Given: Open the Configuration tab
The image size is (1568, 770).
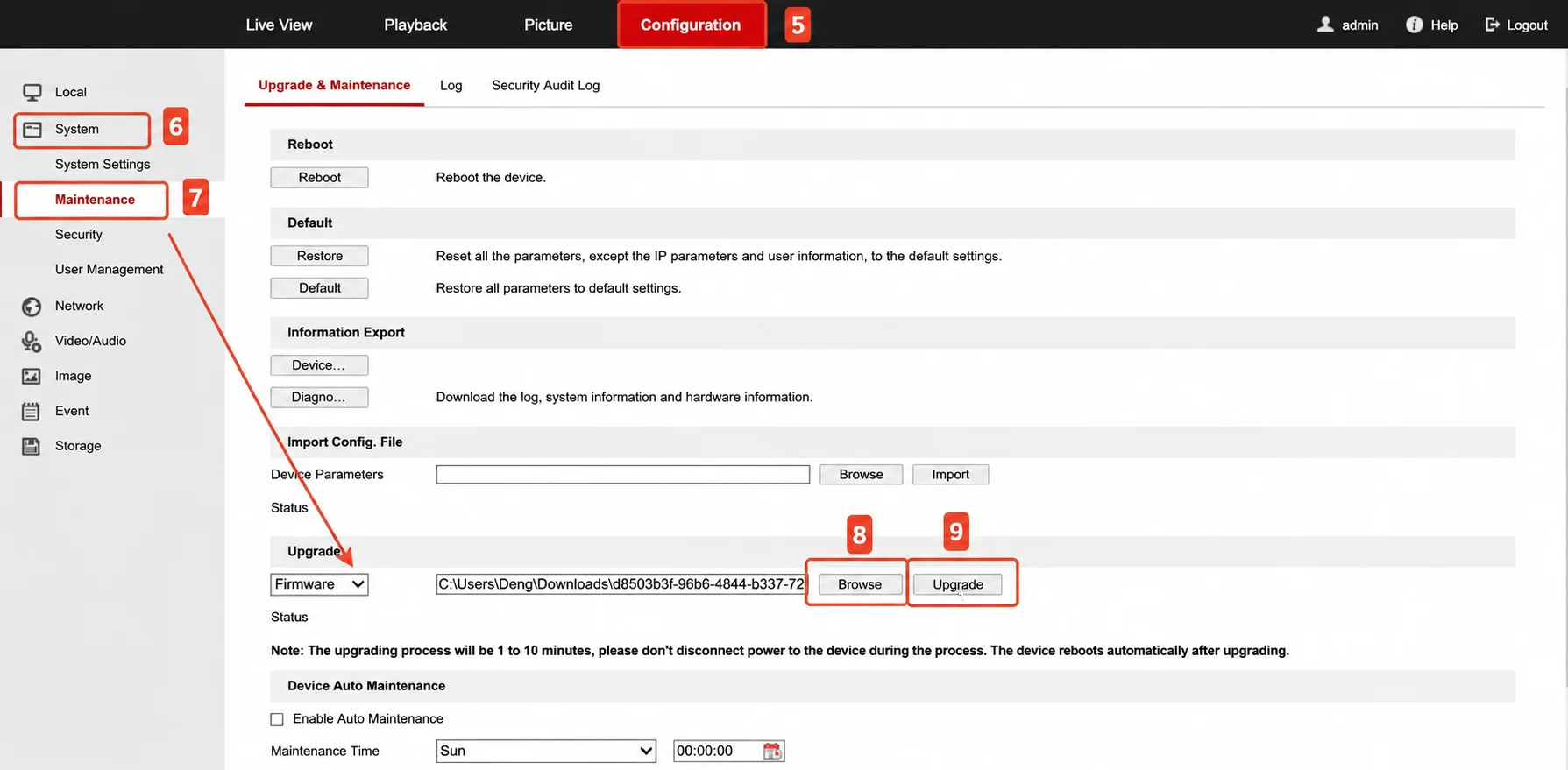Looking at the screenshot, I should coord(691,25).
